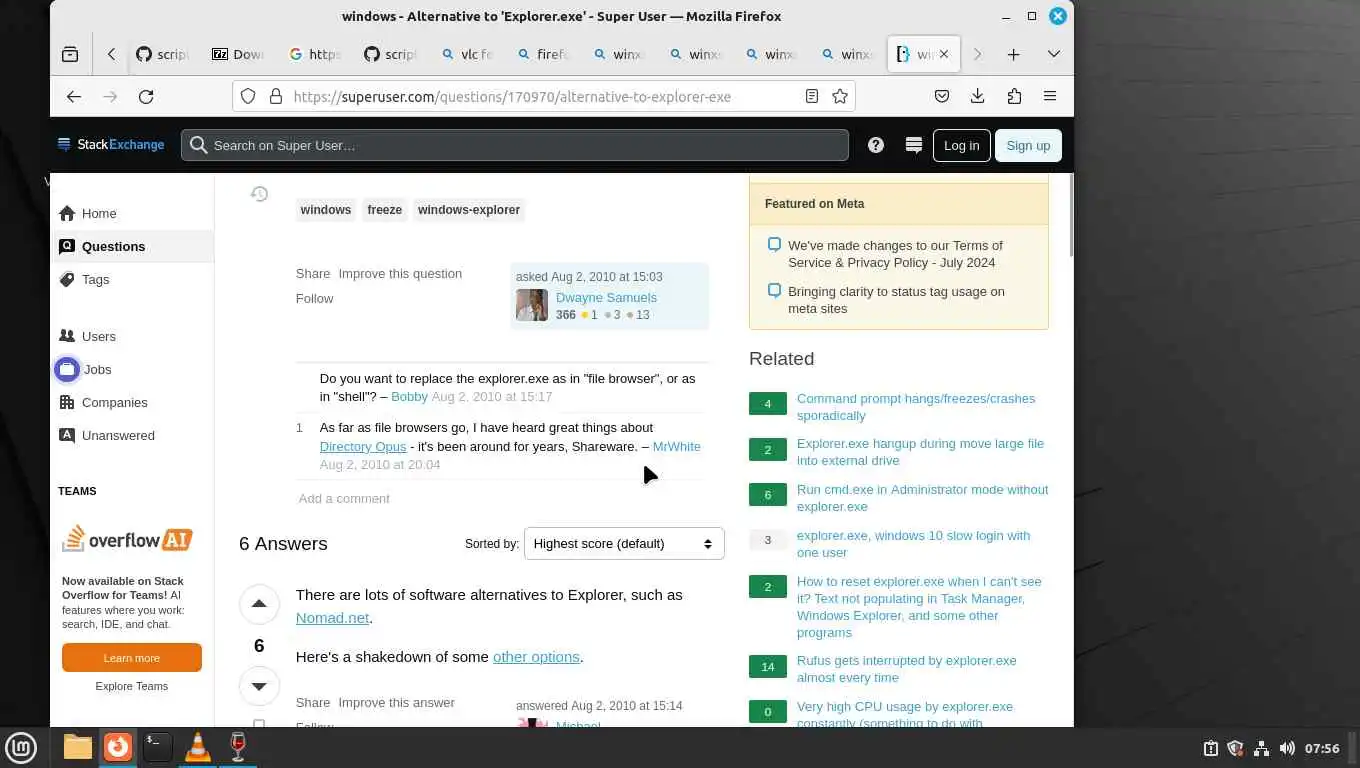Open Firefox downloads panel

pos(978,96)
